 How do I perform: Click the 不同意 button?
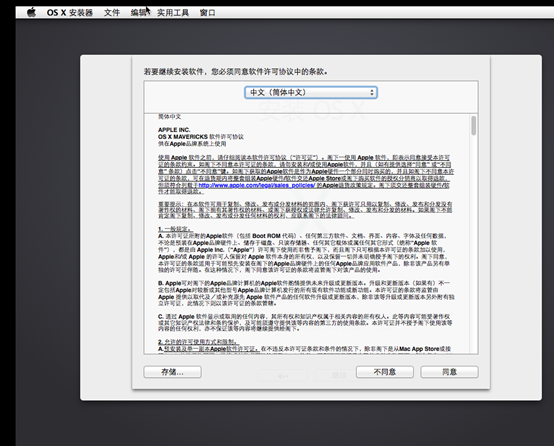(x=385, y=372)
